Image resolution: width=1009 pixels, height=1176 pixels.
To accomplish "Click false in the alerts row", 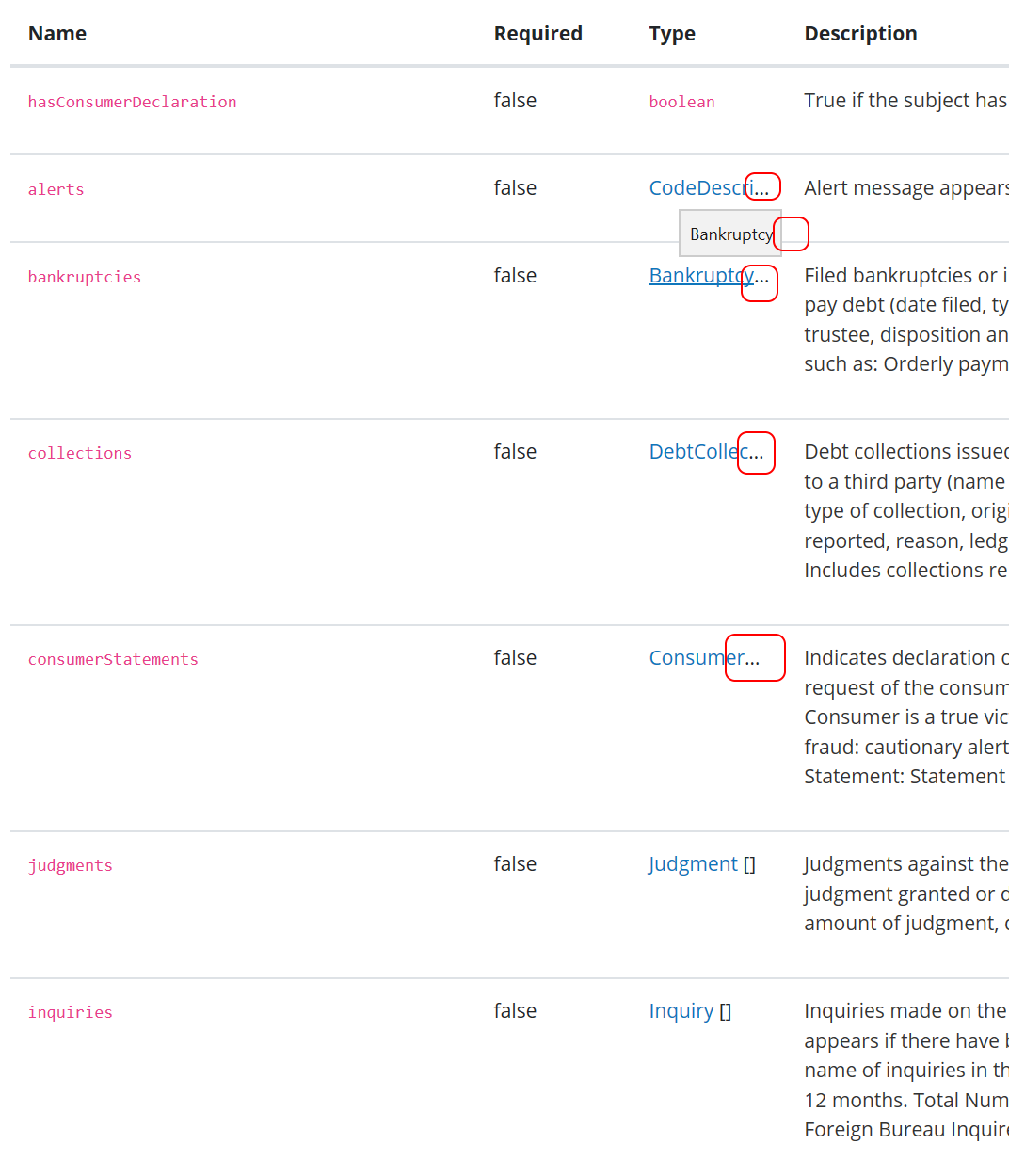I will 515,188.
